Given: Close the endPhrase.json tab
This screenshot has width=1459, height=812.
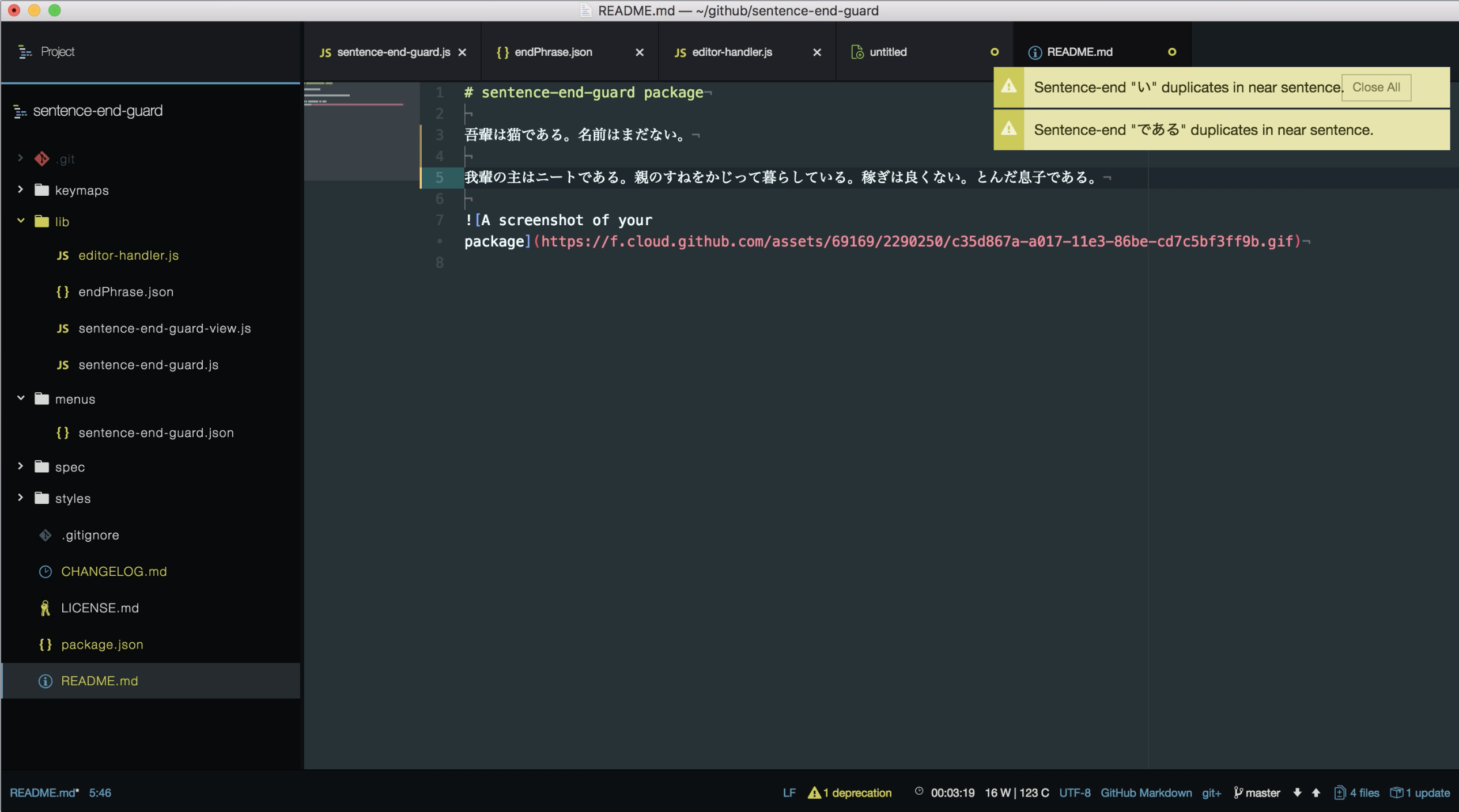Looking at the screenshot, I should point(640,52).
